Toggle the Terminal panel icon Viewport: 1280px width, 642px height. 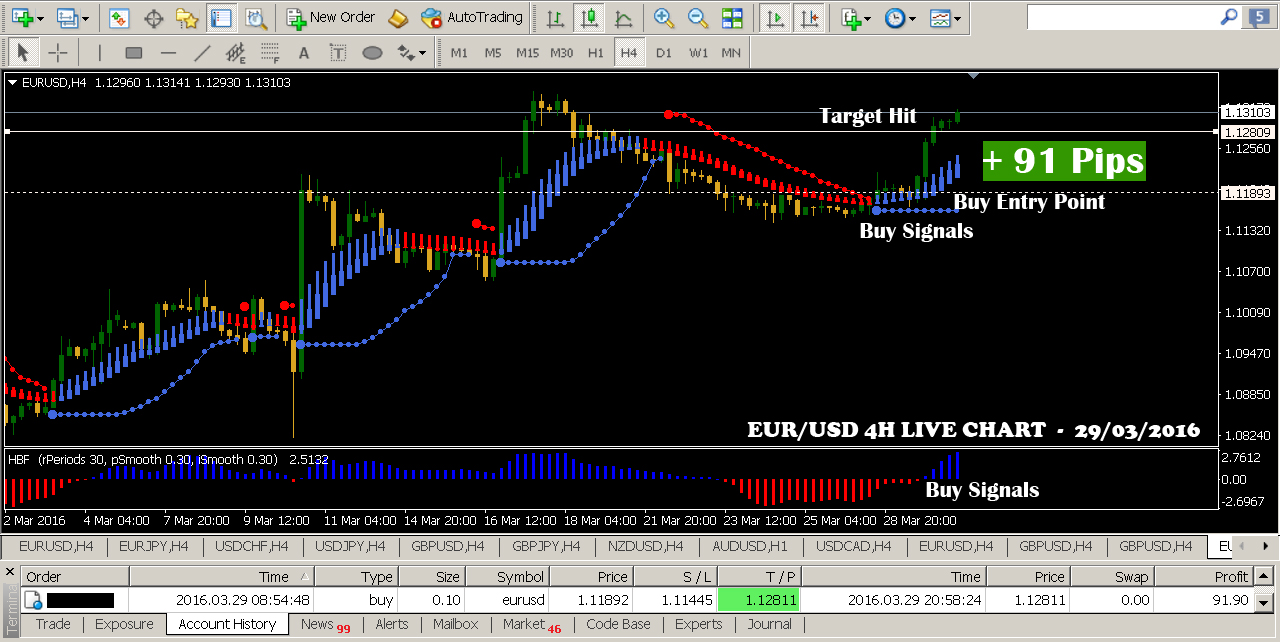click(x=221, y=18)
